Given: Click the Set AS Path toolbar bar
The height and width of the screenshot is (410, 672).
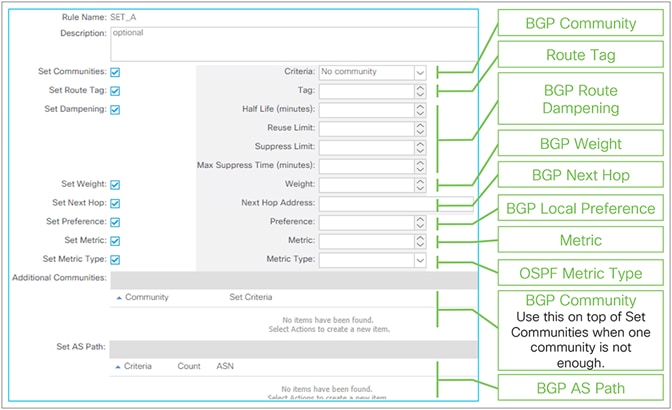Looking at the screenshot, I should tap(294, 350).
